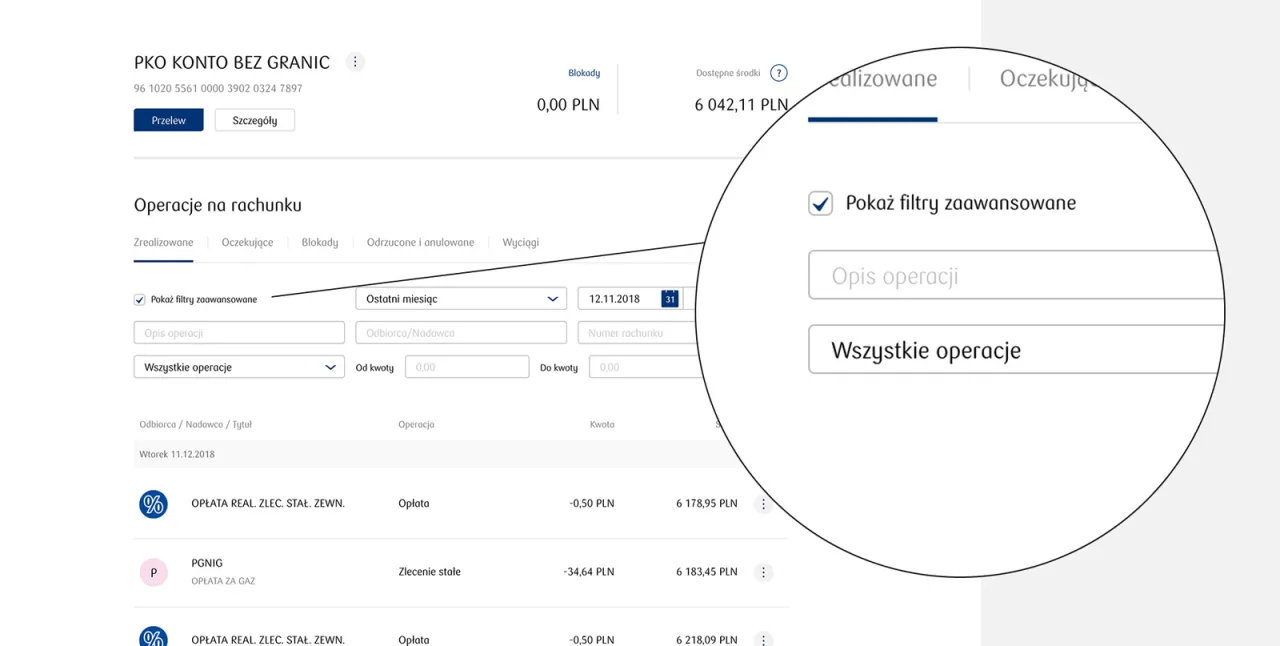Open the Wszystkie operacje dropdown in filters
The height and width of the screenshot is (646, 1280).
point(239,367)
